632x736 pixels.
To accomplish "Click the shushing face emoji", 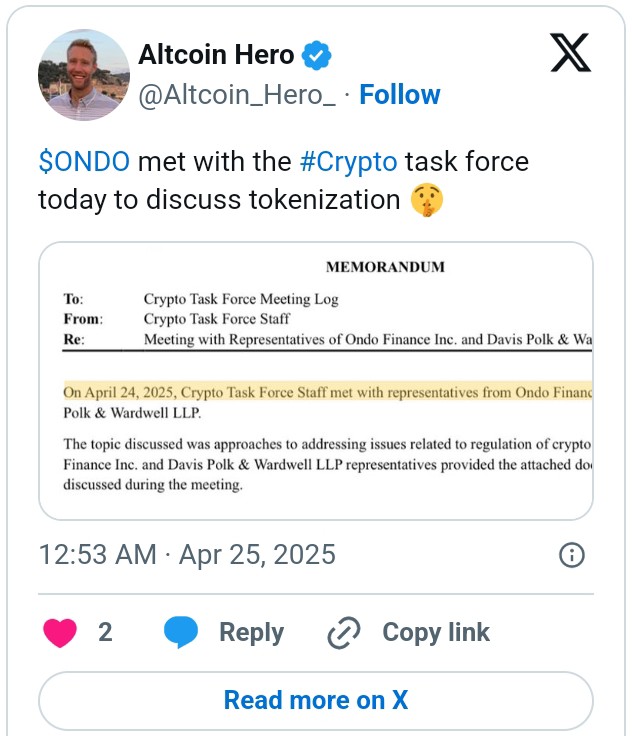I will (x=427, y=200).
